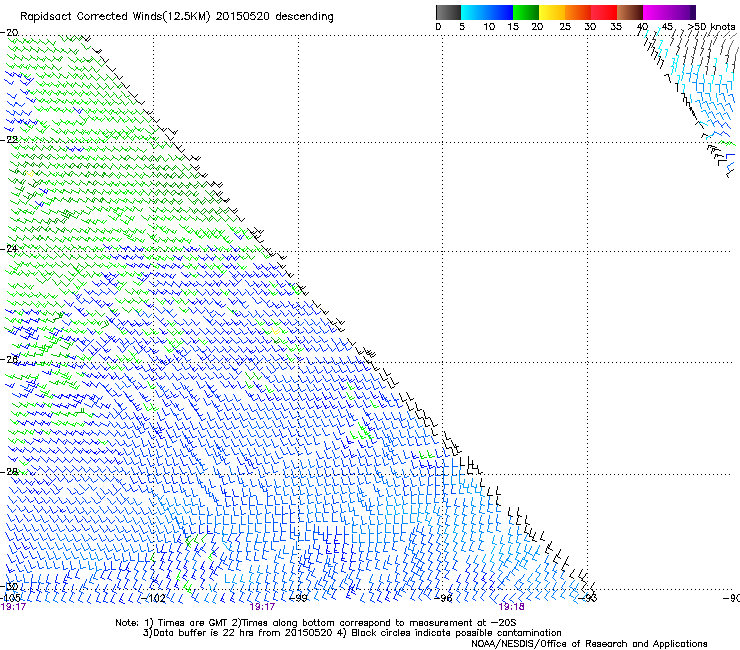This screenshot has height=650, width=740.
Task: Click the '-24' latitude axis label
Action: [9, 249]
